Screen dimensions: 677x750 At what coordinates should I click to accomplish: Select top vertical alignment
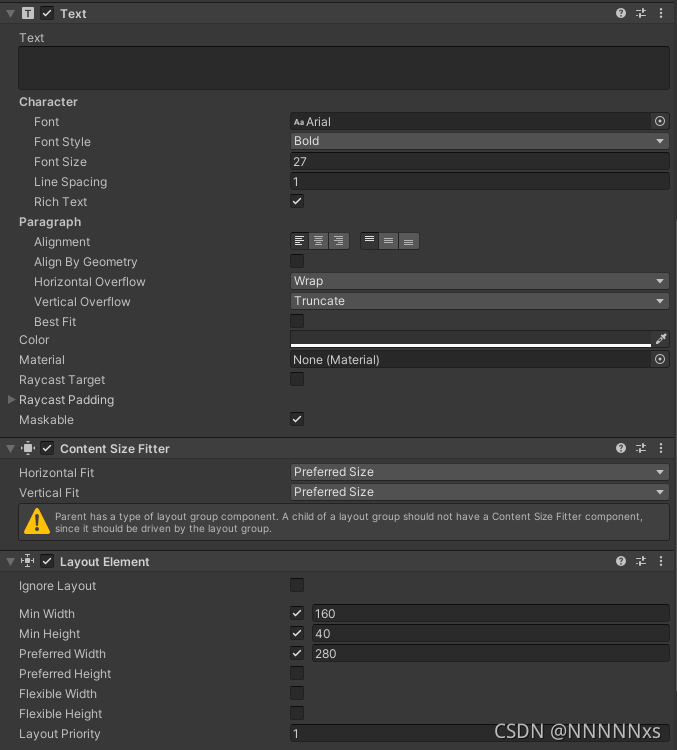click(369, 241)
